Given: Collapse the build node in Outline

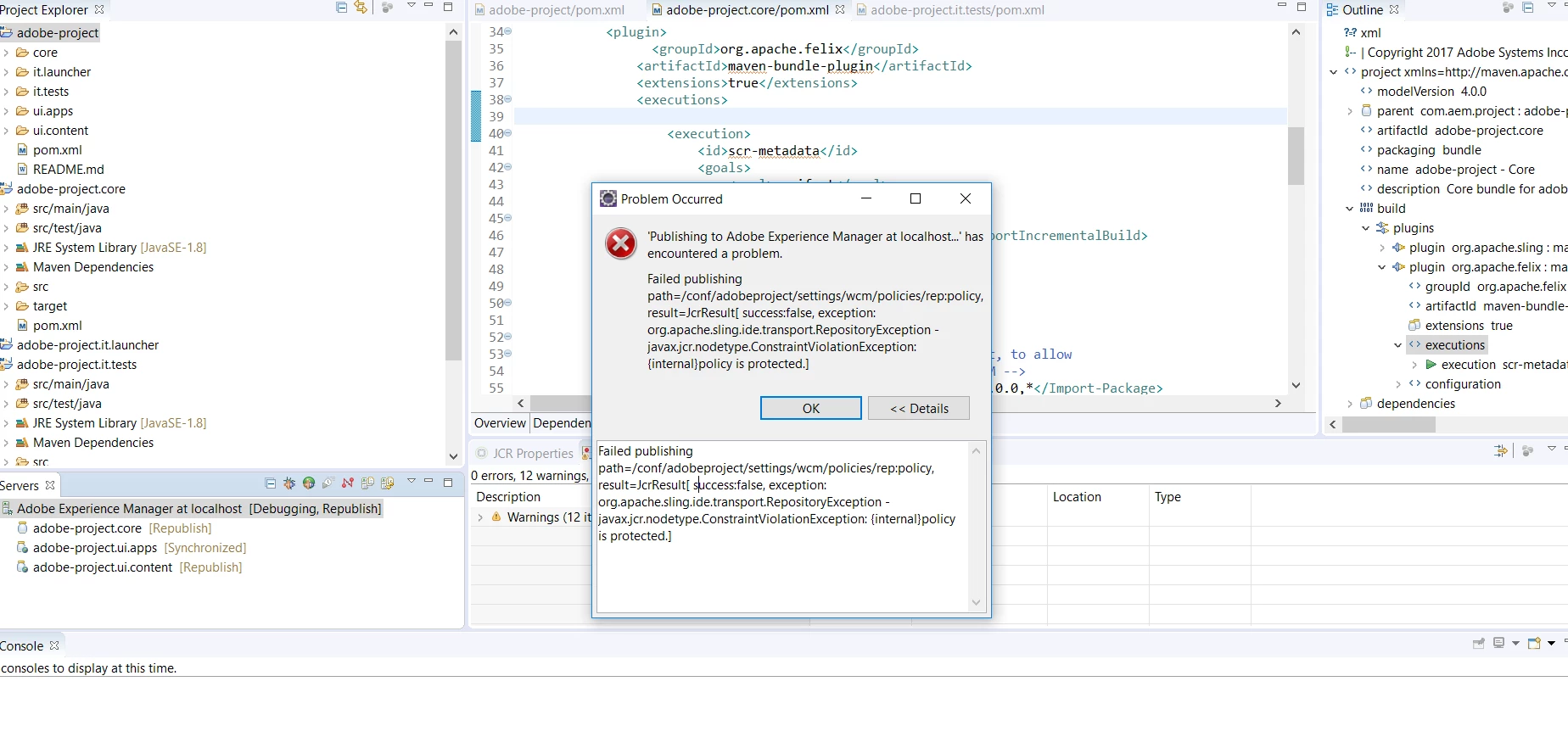Looking at the screenshot, I should [1350, 209].
